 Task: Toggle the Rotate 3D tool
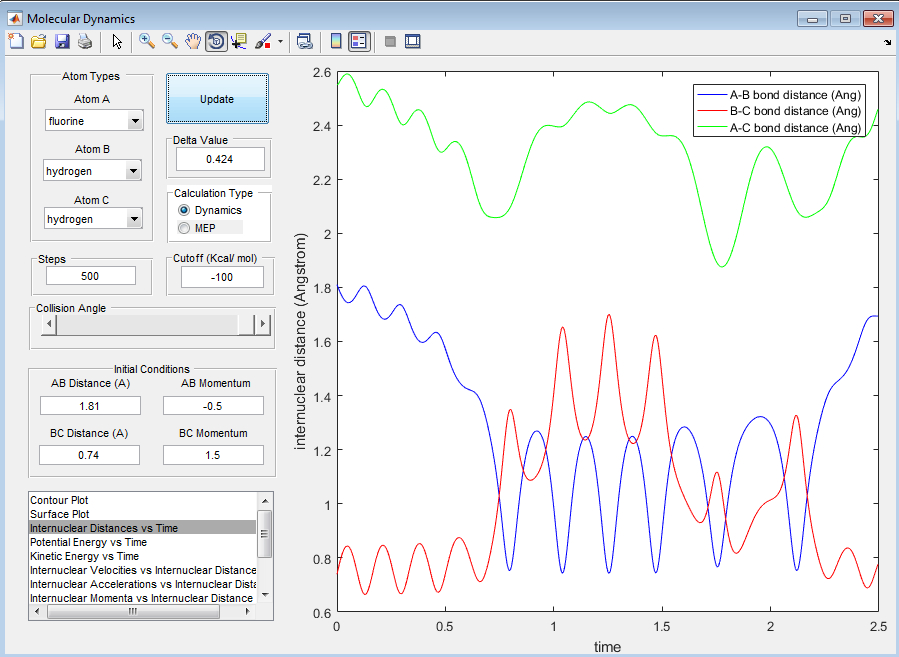coord(216,41)
